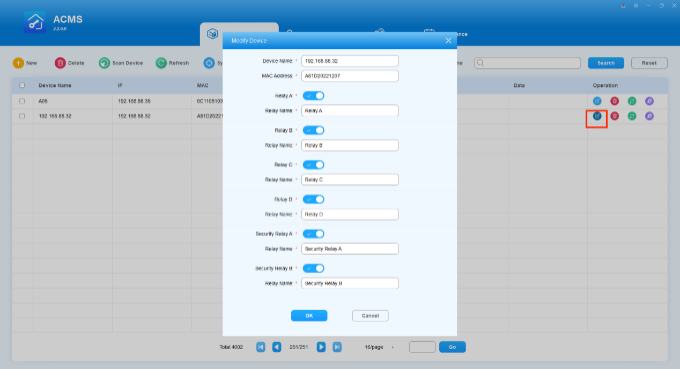The width and height of the screenshot is (680, 369).
Task: Click the edit icon for device 192.168.88.32
Action: (597, 116)
